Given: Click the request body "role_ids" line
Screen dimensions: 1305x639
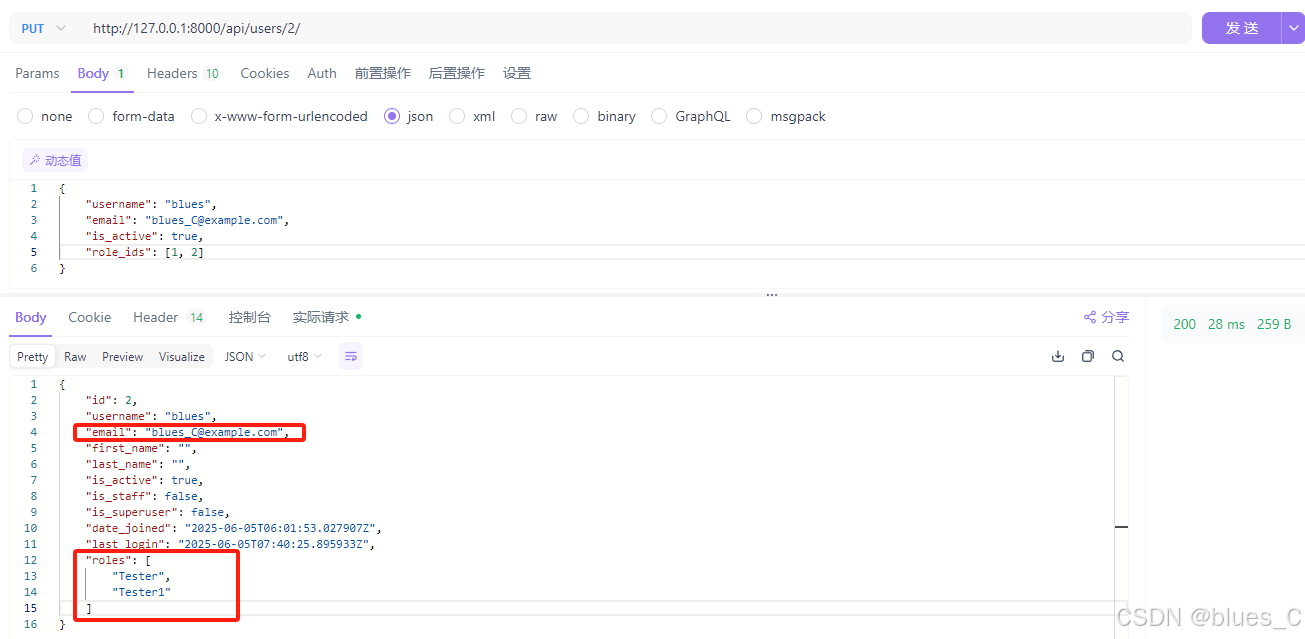Looking at the screenshot, I should click(144, 252).
